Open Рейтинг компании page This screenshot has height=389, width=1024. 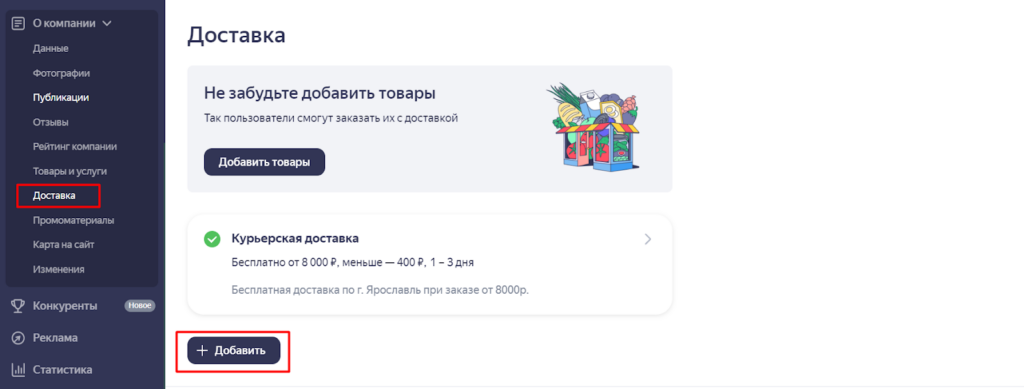pos(74,147)
